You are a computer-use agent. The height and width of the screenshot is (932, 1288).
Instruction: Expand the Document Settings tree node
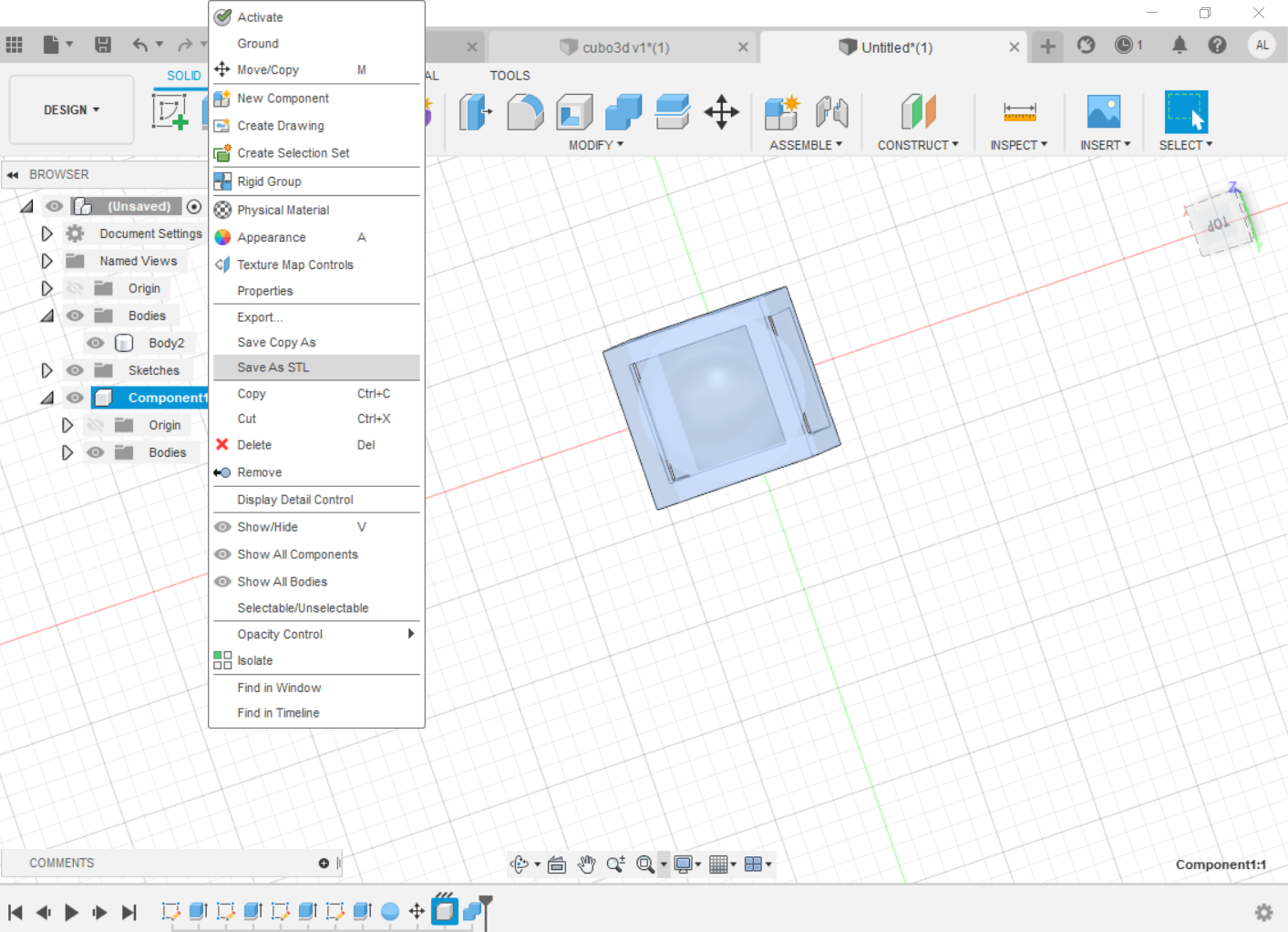click(x=47, y=233)
